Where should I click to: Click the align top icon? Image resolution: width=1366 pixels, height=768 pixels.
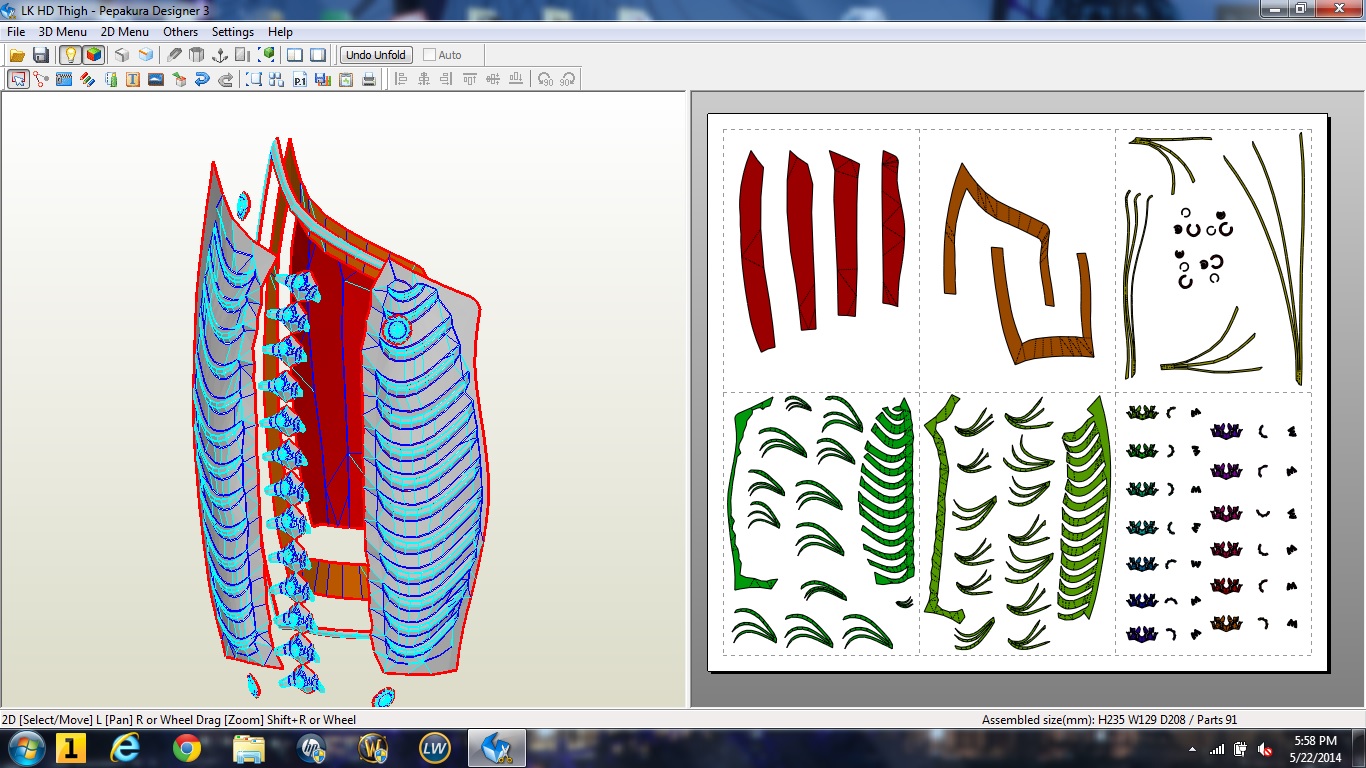pos(470,79)
